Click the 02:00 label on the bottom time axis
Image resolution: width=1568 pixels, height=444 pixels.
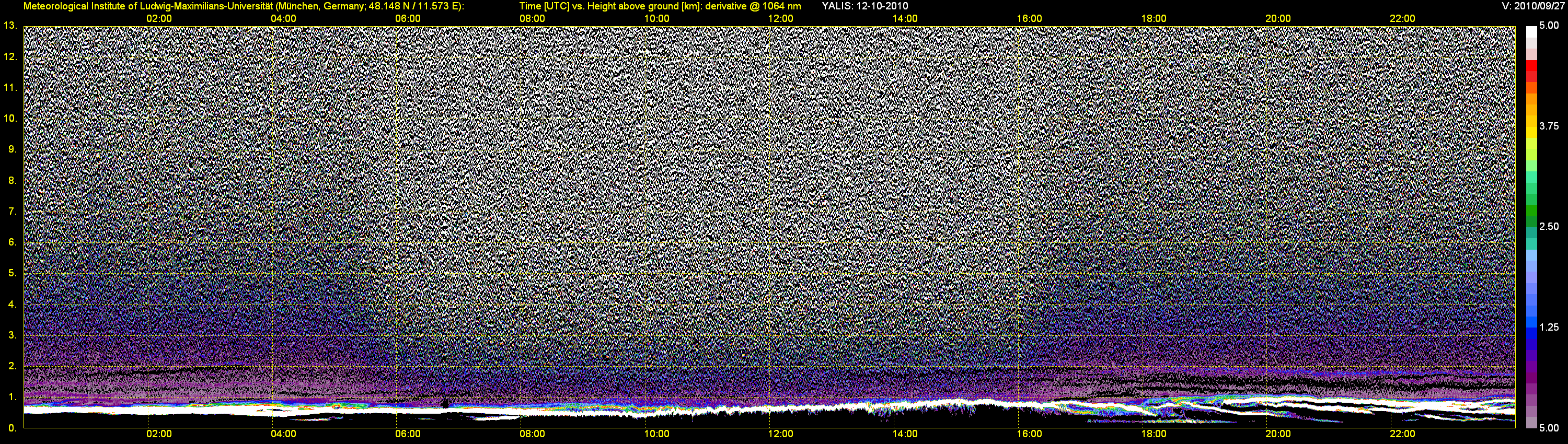pyautogui.click(x=159, y=434)
